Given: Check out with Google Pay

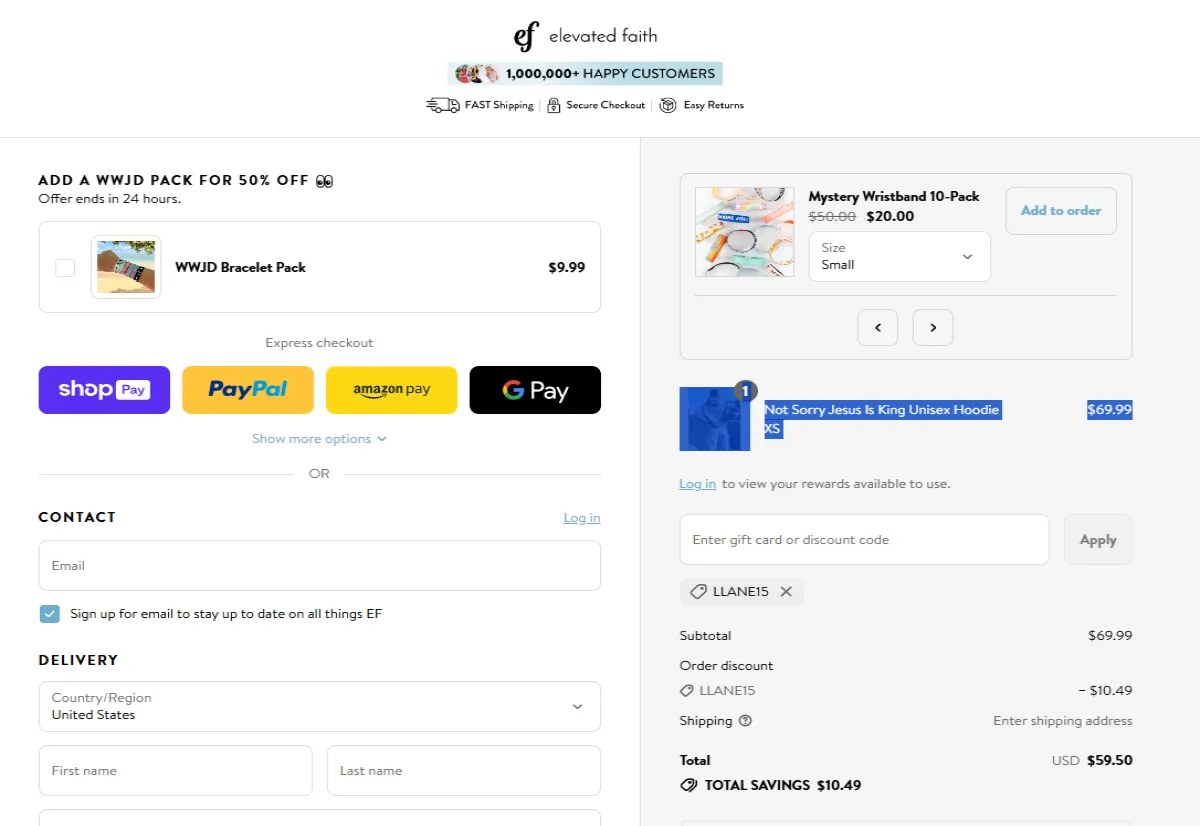Looking at the screenshot, I should pyautogui.click(x=535, y=389).
